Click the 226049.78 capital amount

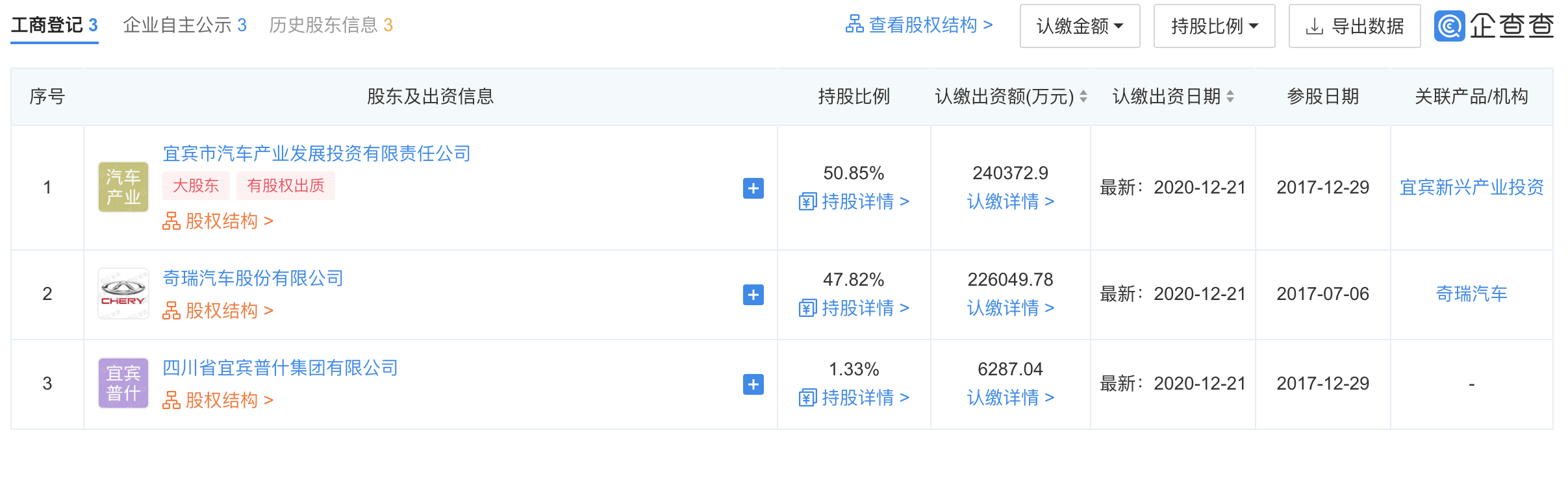[1011, 280]
